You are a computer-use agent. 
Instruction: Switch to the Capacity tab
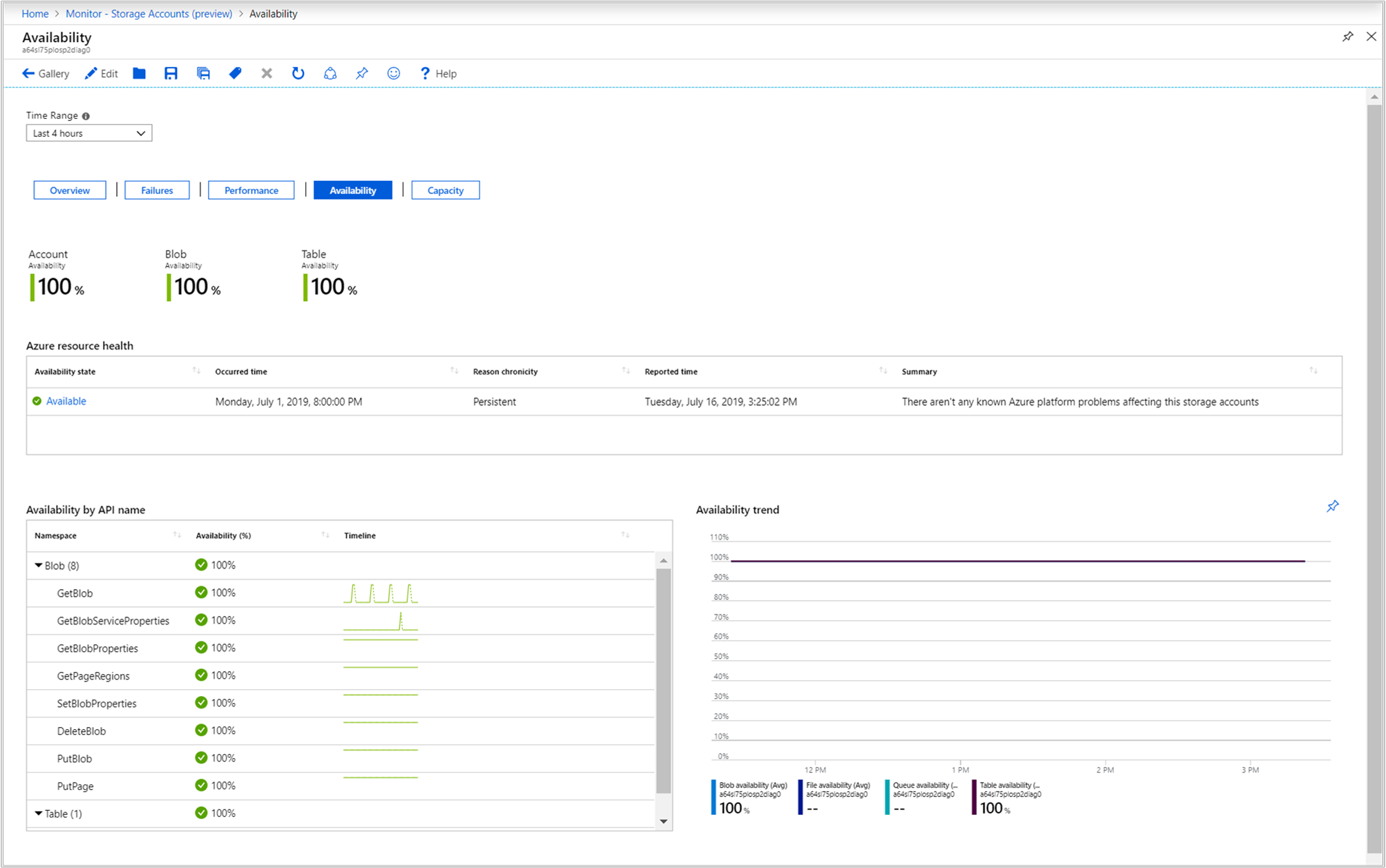coord(443,190)
